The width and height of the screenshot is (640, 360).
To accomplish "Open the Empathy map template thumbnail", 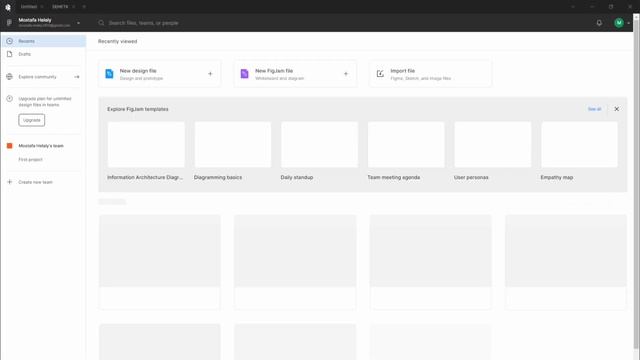I will 579,144.
